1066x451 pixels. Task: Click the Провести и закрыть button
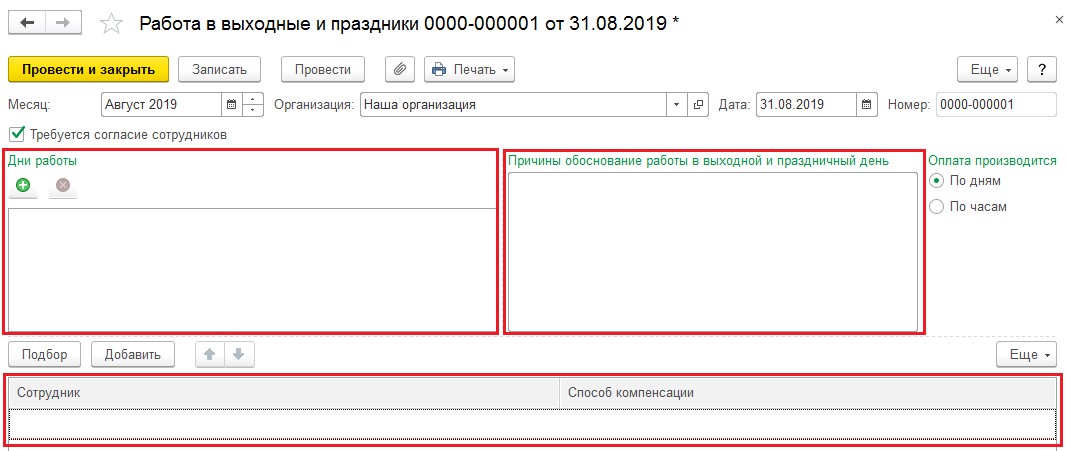(x=89, y=69)
